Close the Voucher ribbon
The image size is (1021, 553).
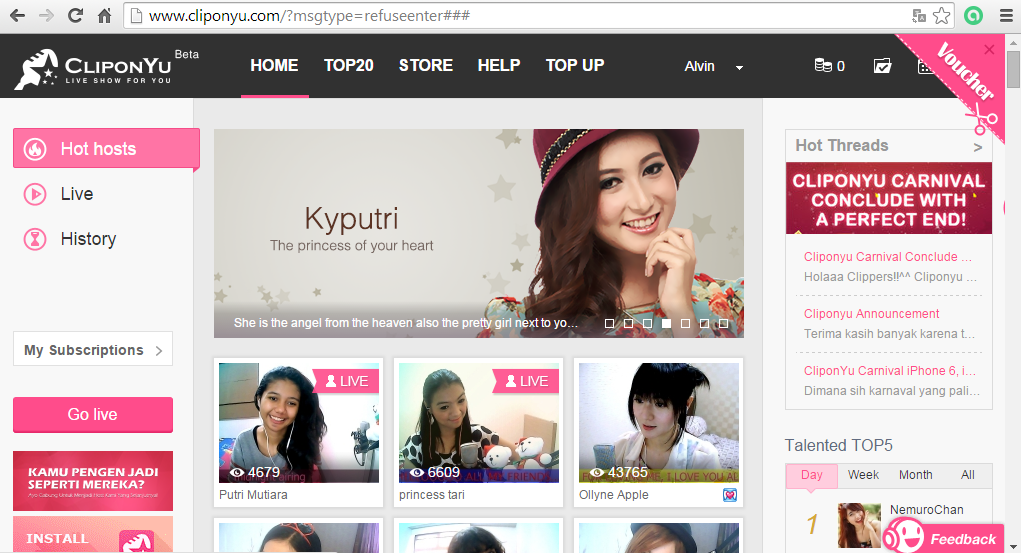(989, 50)
